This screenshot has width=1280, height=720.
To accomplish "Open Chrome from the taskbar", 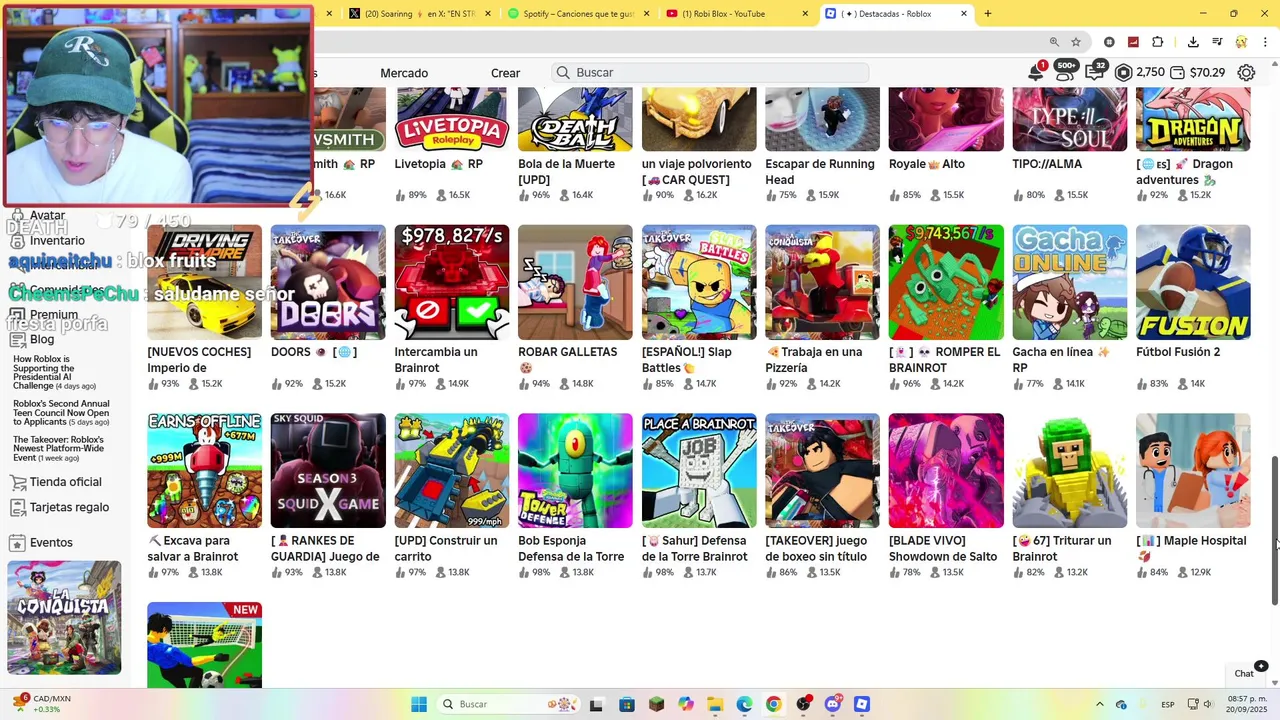I will tap(773, 704).
